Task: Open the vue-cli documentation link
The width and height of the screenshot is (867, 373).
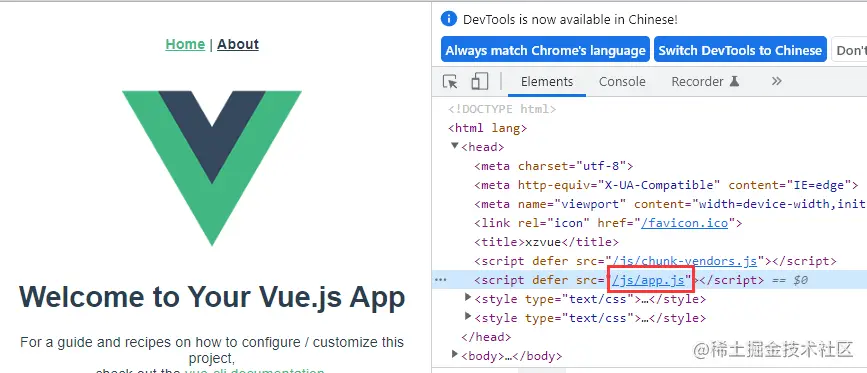Action: [254, 370]
